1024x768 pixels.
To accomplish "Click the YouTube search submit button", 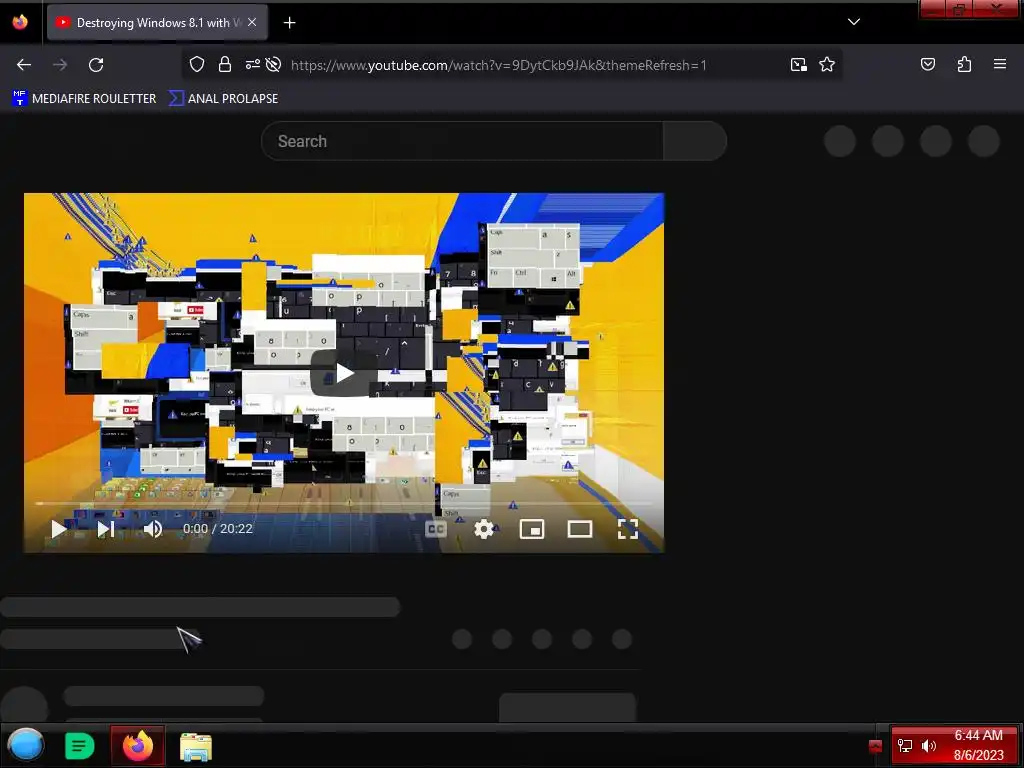I will pyautogui.click(x=695, y=141).
